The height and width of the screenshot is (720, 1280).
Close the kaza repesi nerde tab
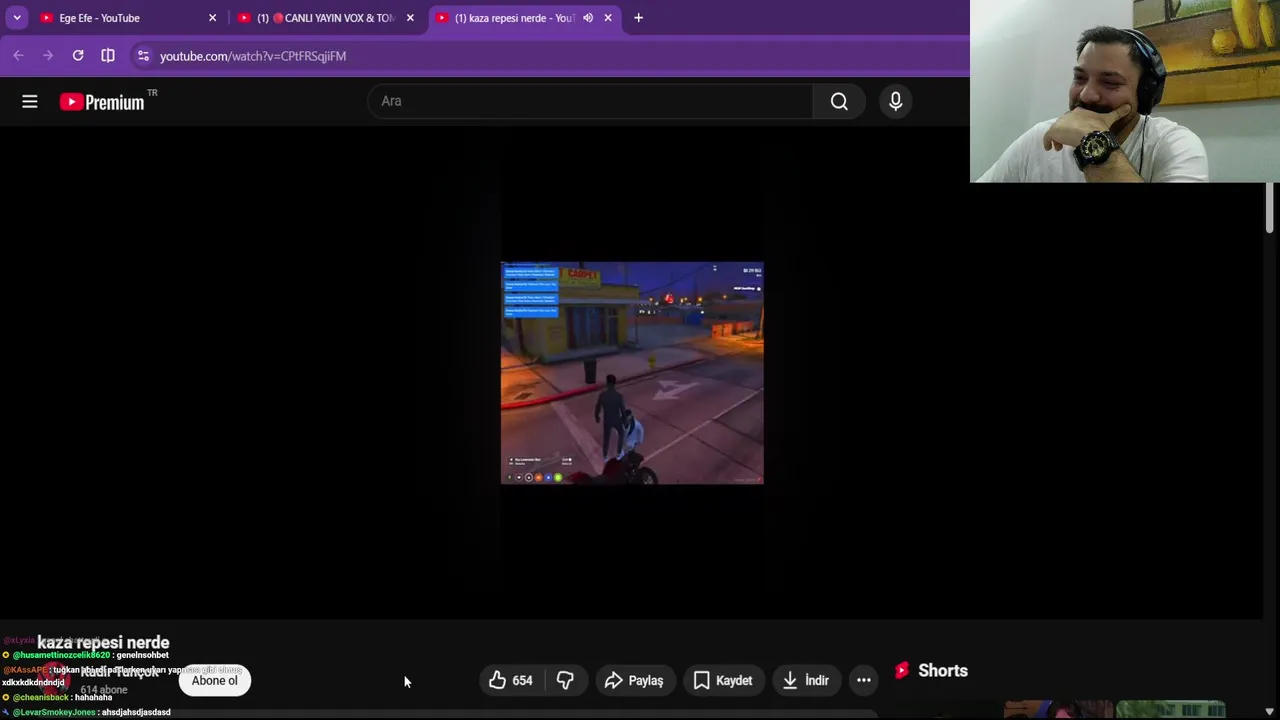click(x=607, y=18)
